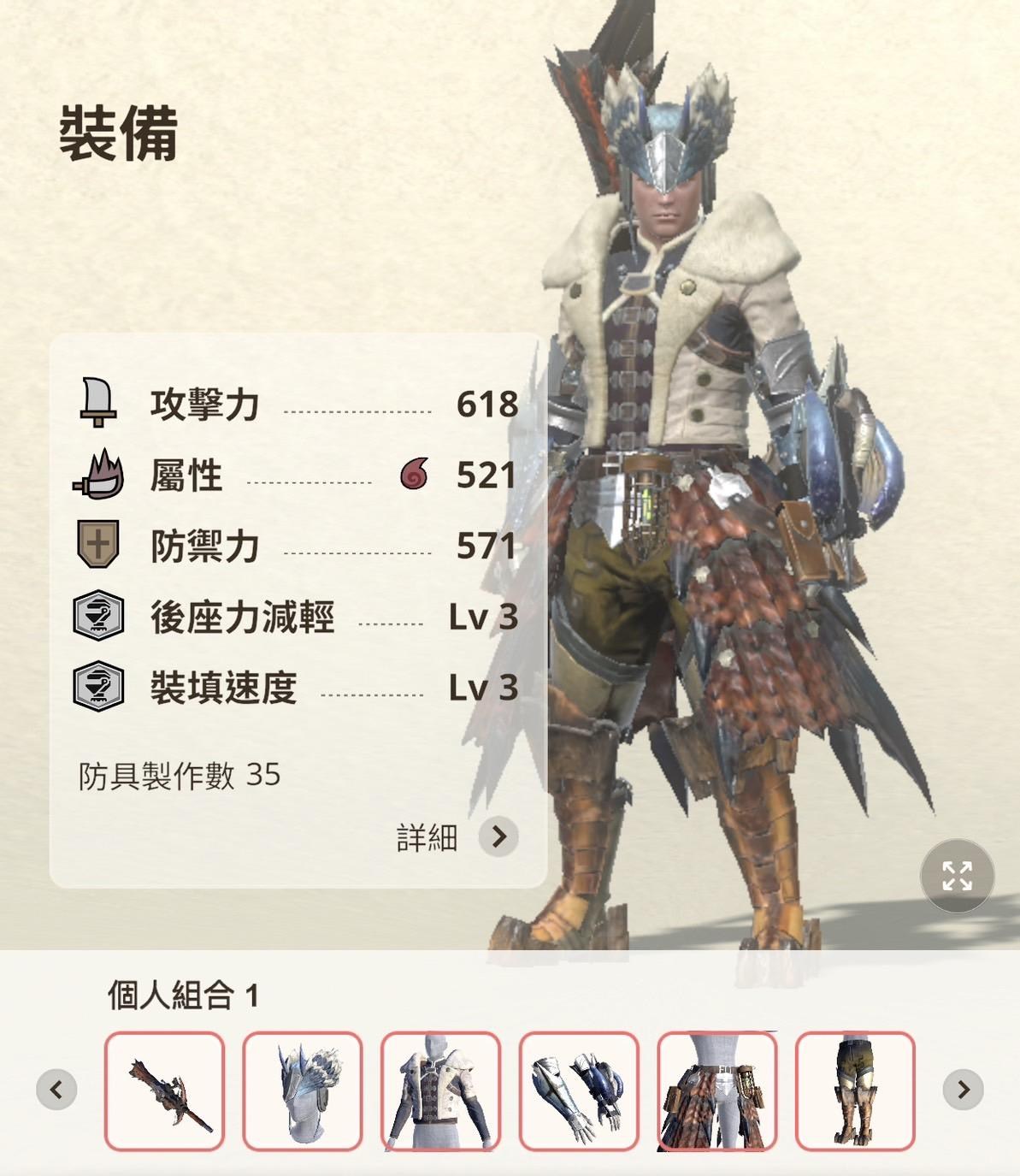Click the attack power sword icon
1020x1176 pixels.
pyautogui.click(x=97, y=402)
